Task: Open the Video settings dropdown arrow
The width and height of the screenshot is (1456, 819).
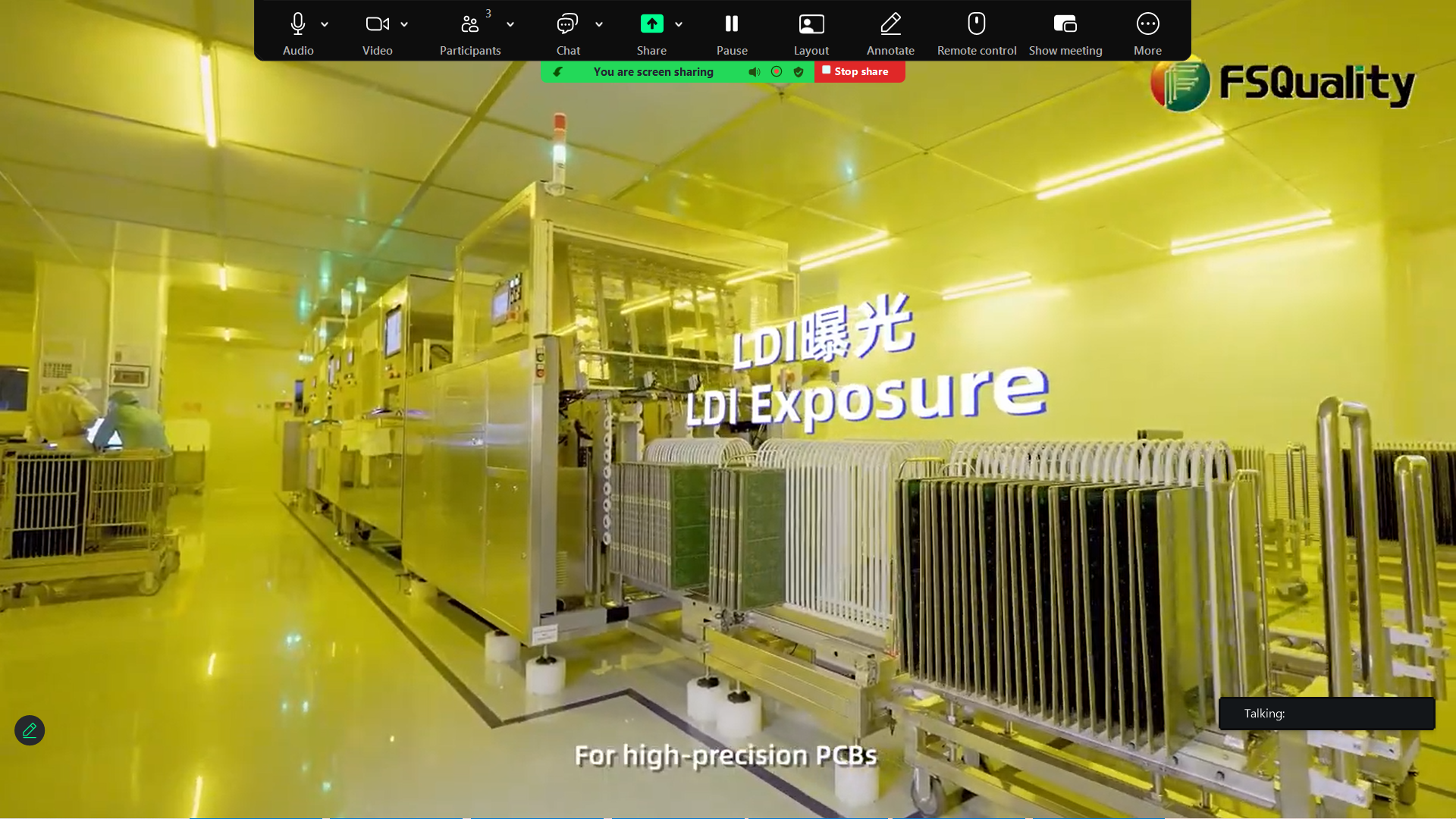Action: [x=404, y=24]
